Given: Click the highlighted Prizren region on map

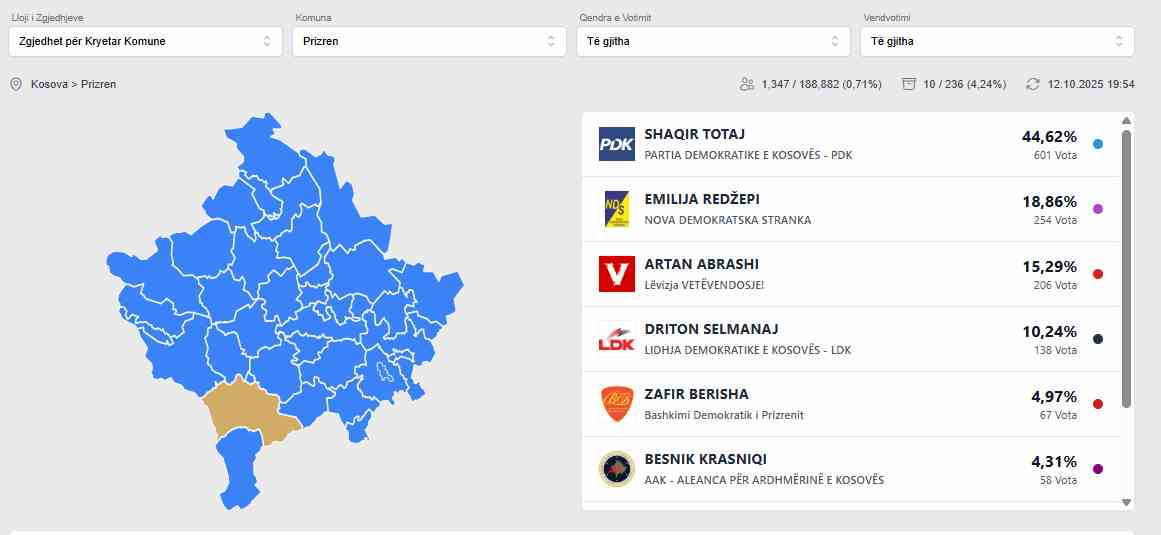Looking at the screenshot, I should coord(249,412).
